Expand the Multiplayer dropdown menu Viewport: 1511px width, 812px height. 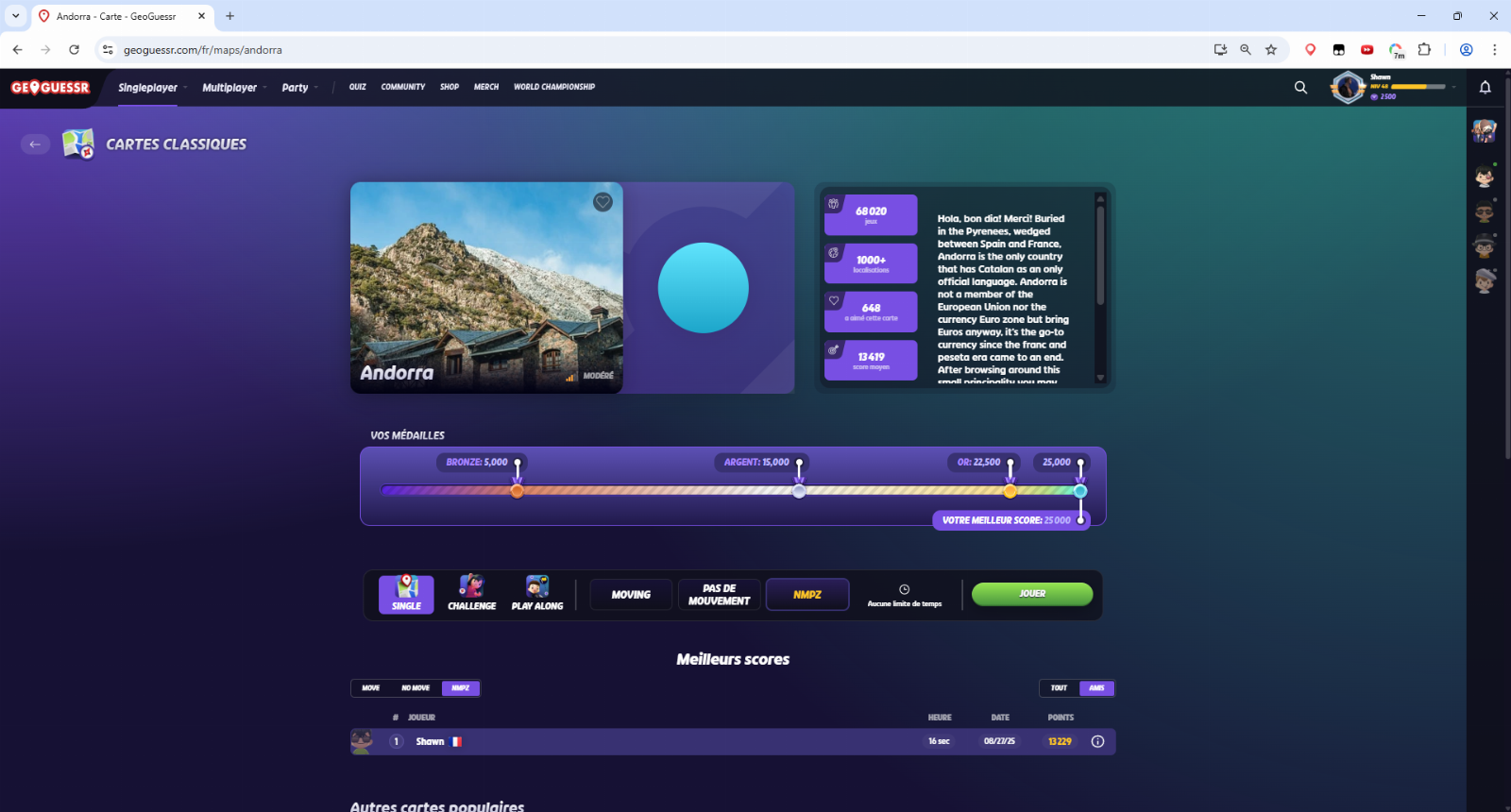tap(229, 88)
